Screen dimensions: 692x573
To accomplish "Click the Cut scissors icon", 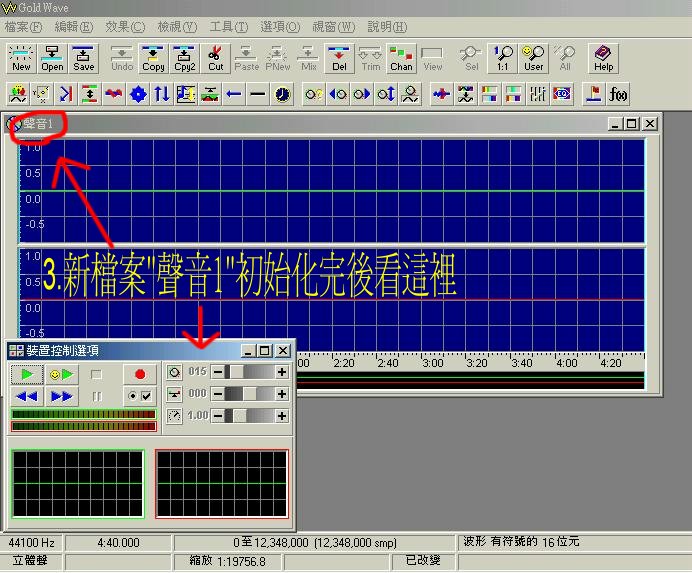I will click(216, 58).
